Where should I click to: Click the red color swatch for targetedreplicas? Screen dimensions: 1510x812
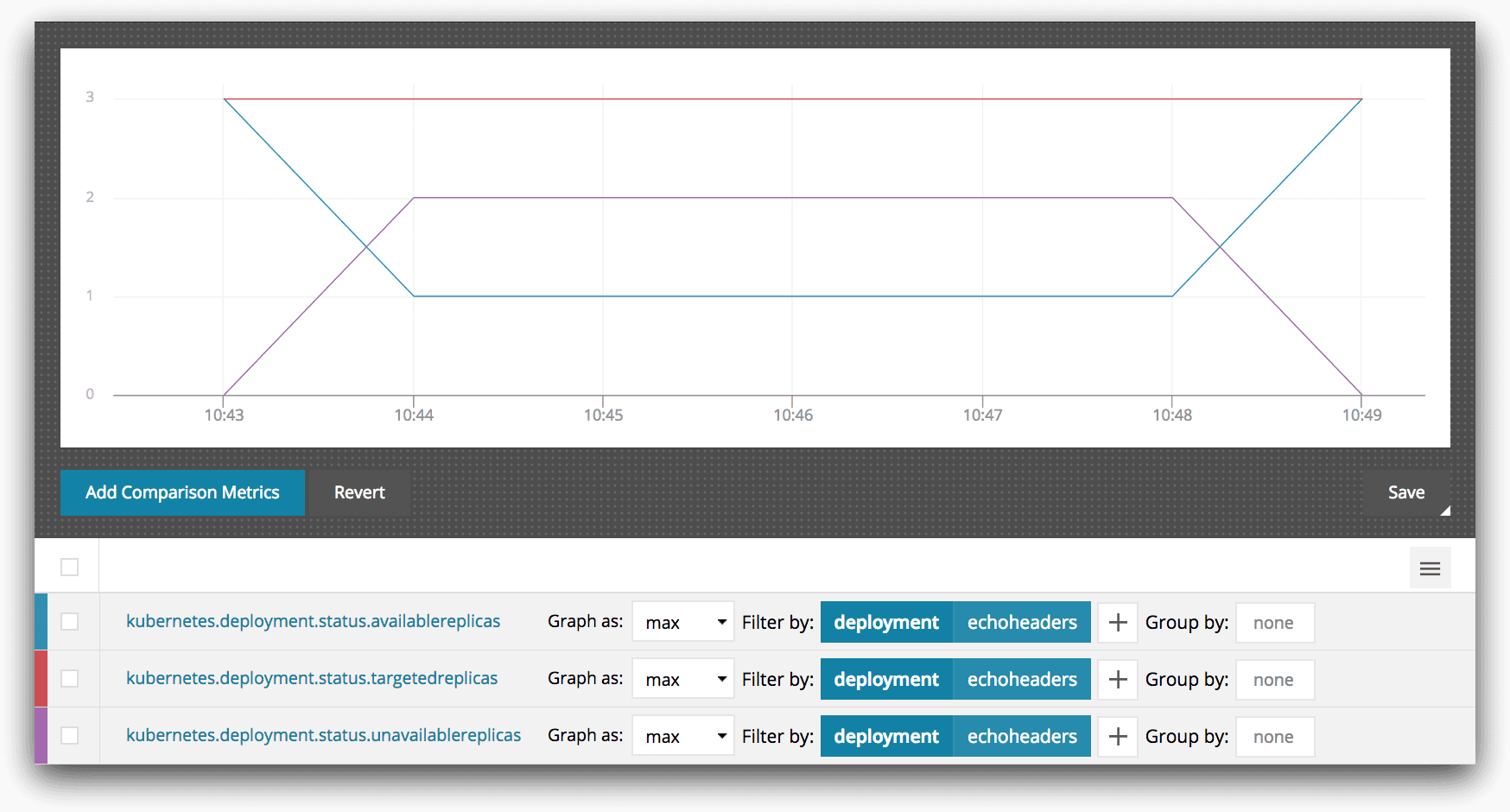click(41, 679)
